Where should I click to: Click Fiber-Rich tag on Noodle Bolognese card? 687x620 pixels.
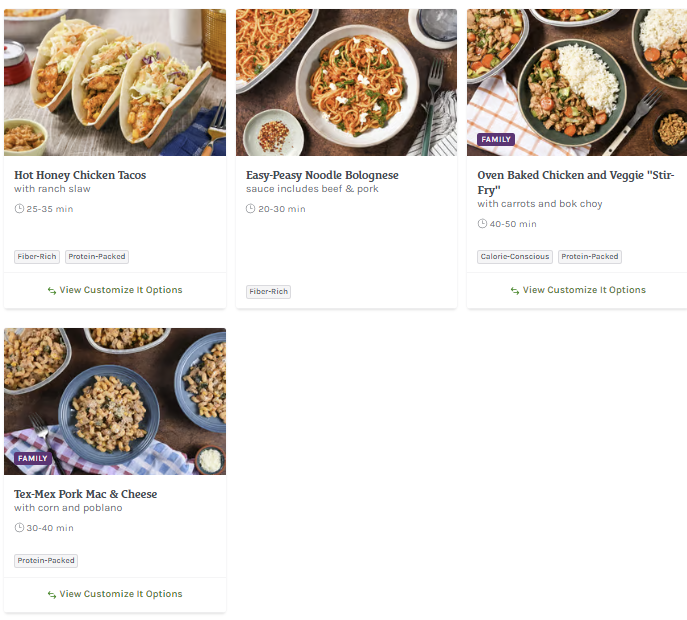269,292
